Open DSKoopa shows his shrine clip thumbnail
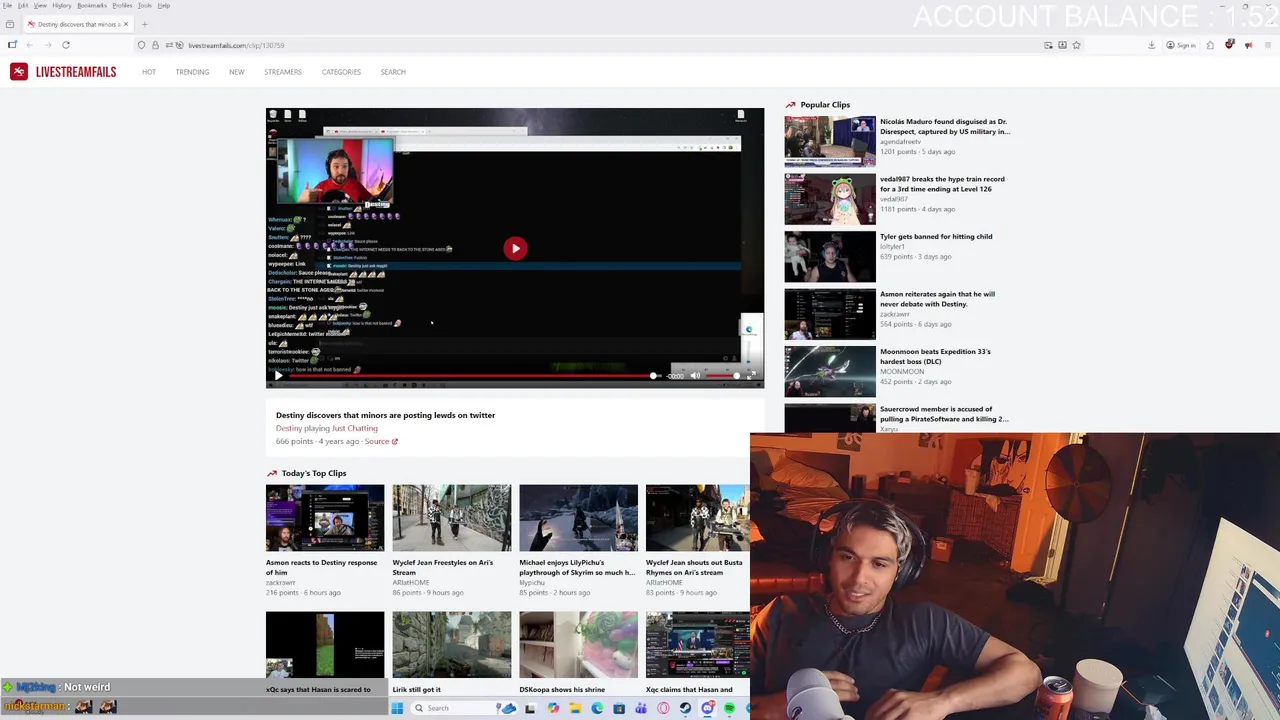Screen dimensions: 1280x720 pyautogui.click(x=578, y=645)
